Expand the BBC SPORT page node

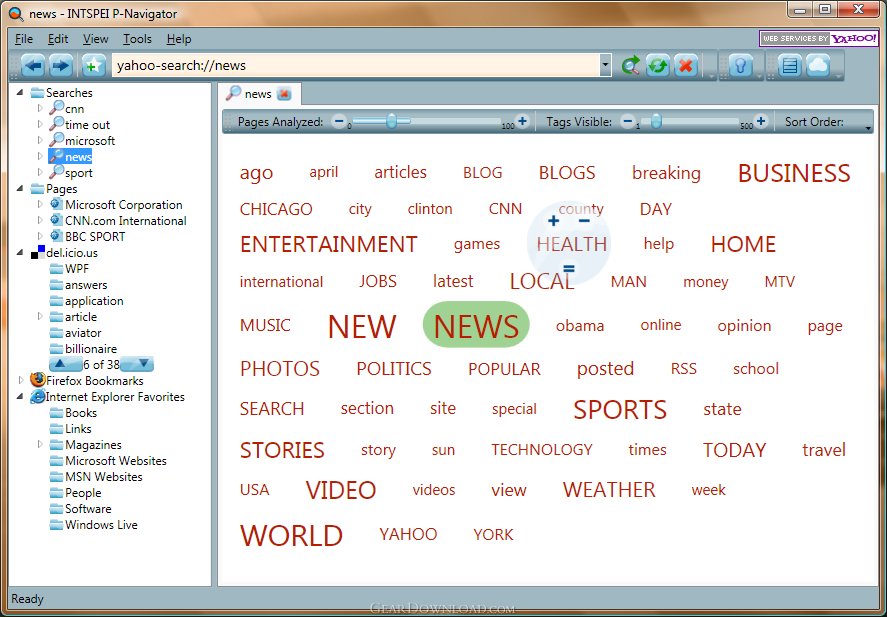(x=40, y=236)
